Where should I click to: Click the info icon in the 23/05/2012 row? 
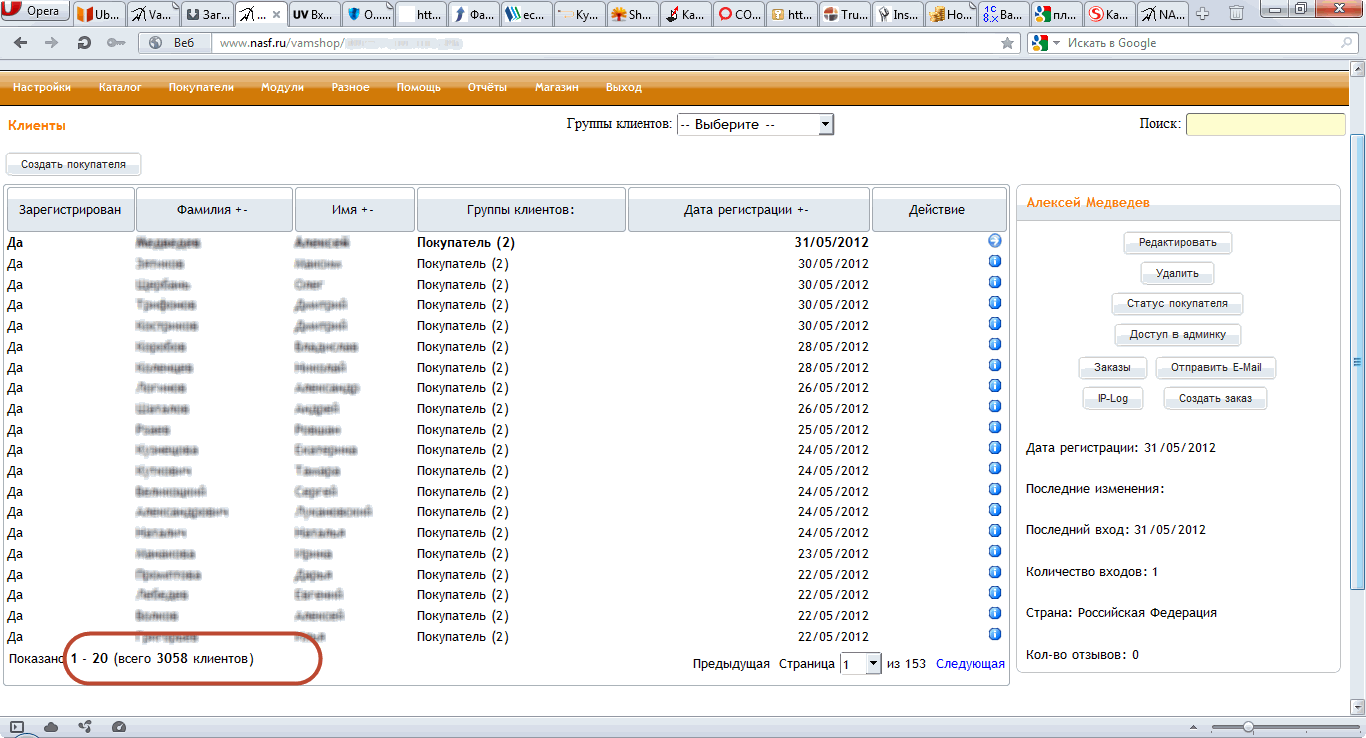994,551
